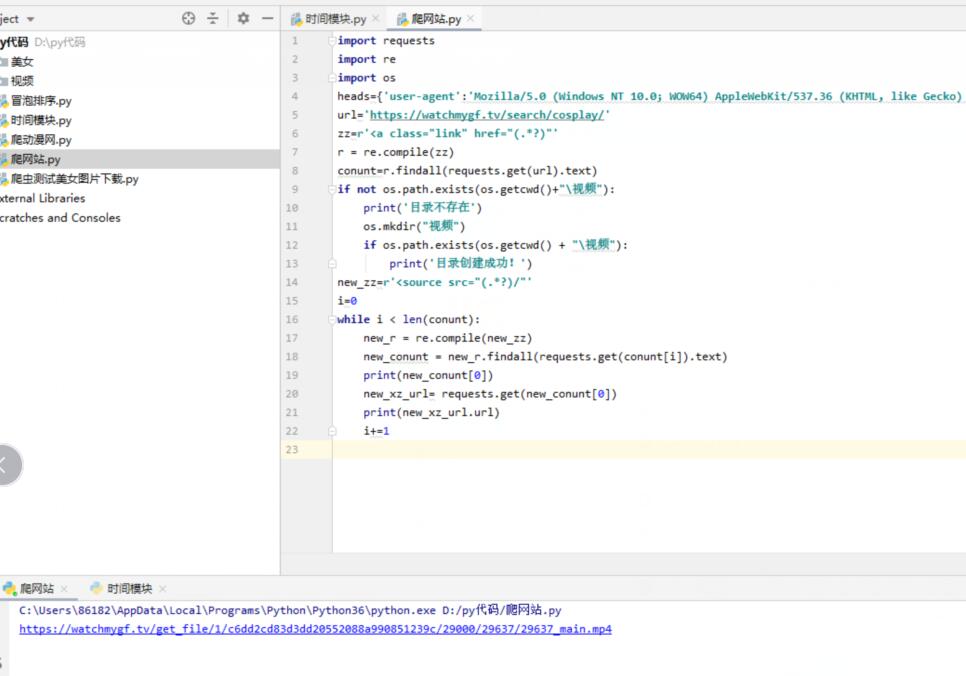This screenshot has width=966, height=676.
Task: Collapse the while loop fold marker
Action: coord(331,320)
